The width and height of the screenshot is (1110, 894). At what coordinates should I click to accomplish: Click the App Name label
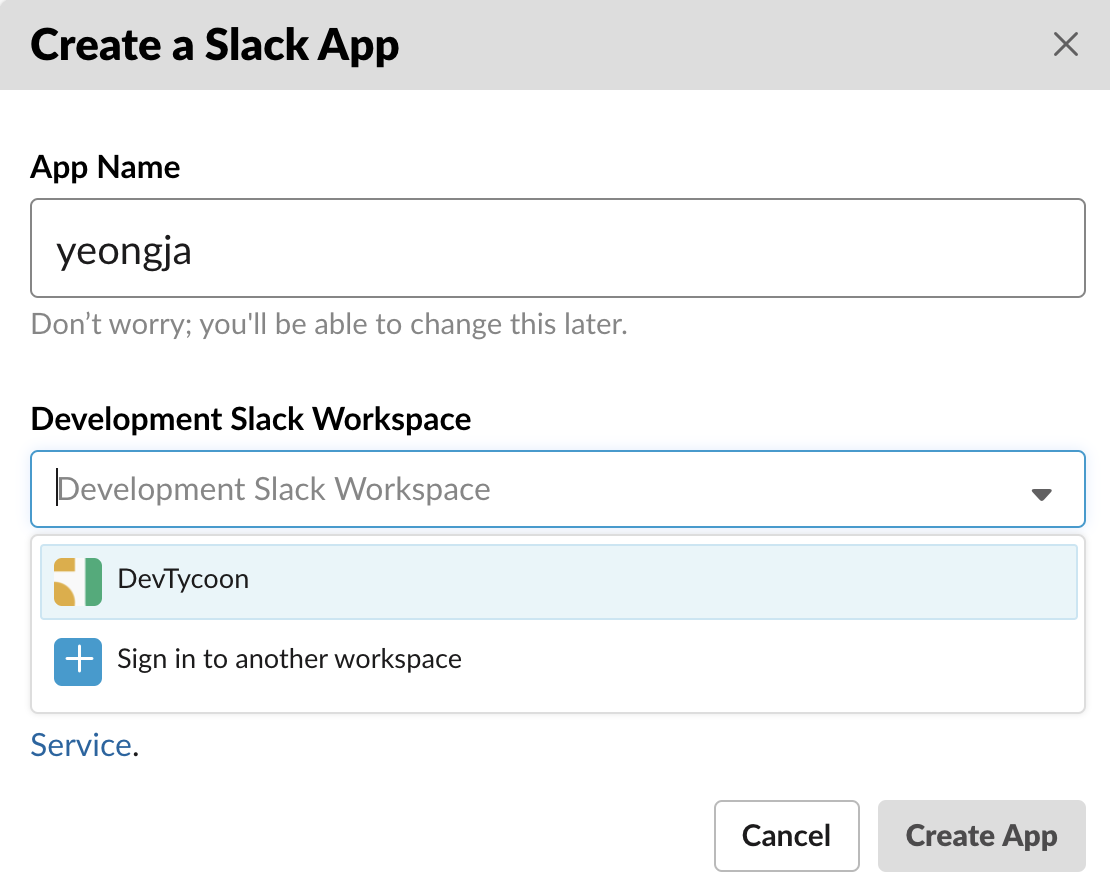[105, 168]
